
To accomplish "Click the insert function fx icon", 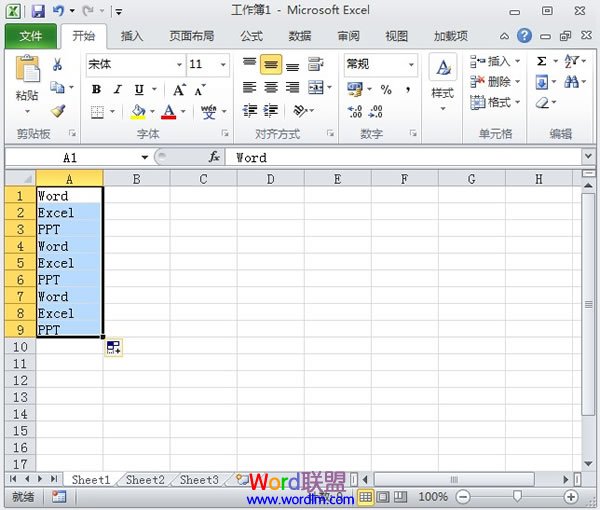I will pyautogui.click(x=214, y=157).
